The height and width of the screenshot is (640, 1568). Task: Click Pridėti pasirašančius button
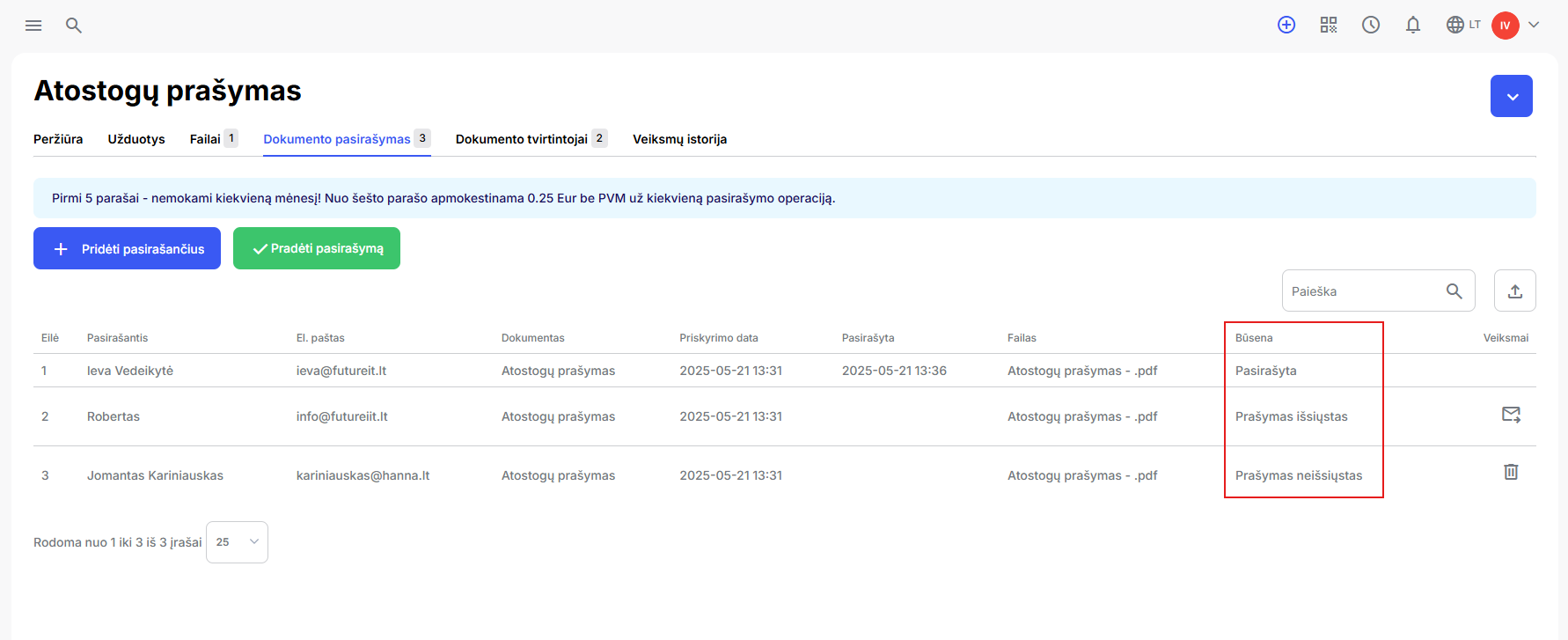coord(127,248)
